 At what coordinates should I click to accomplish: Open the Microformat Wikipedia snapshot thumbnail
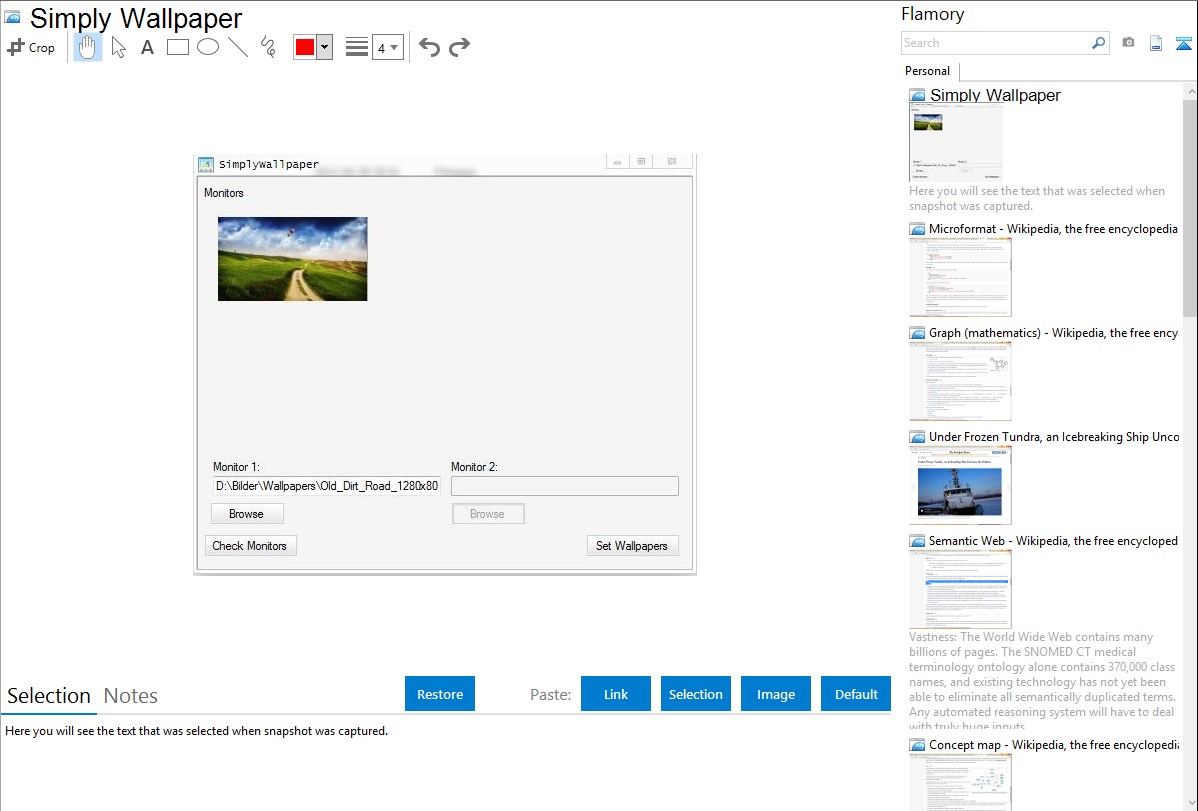click(x=960, y=277)
